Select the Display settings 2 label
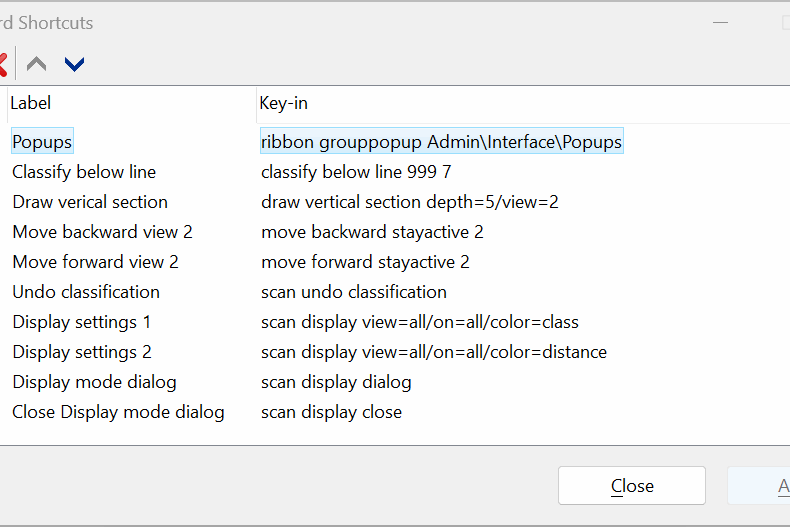This screenshot has height=527, width=790. coord(82,352)
